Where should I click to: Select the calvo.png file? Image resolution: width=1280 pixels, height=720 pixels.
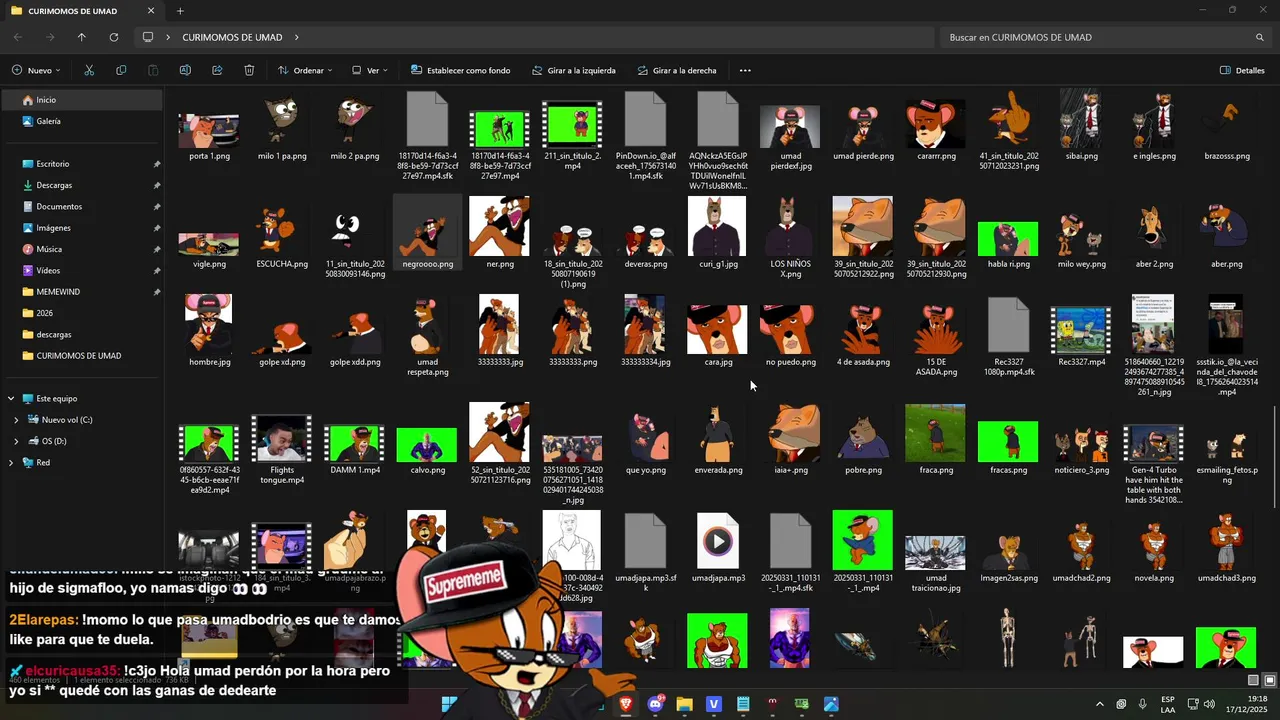pos(427,451)
